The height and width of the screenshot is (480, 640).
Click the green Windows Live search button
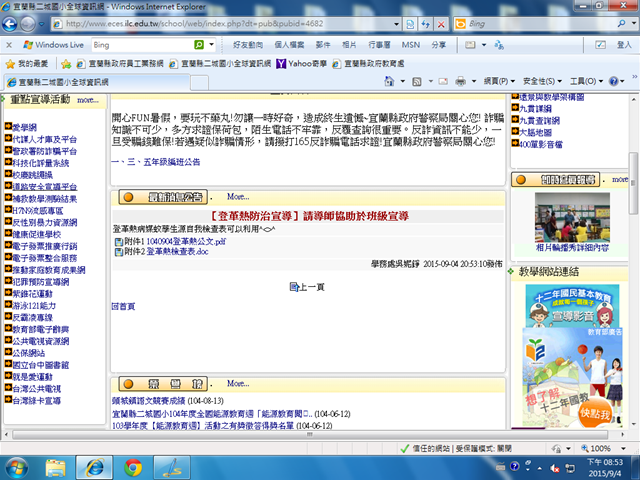click(199, 44)
